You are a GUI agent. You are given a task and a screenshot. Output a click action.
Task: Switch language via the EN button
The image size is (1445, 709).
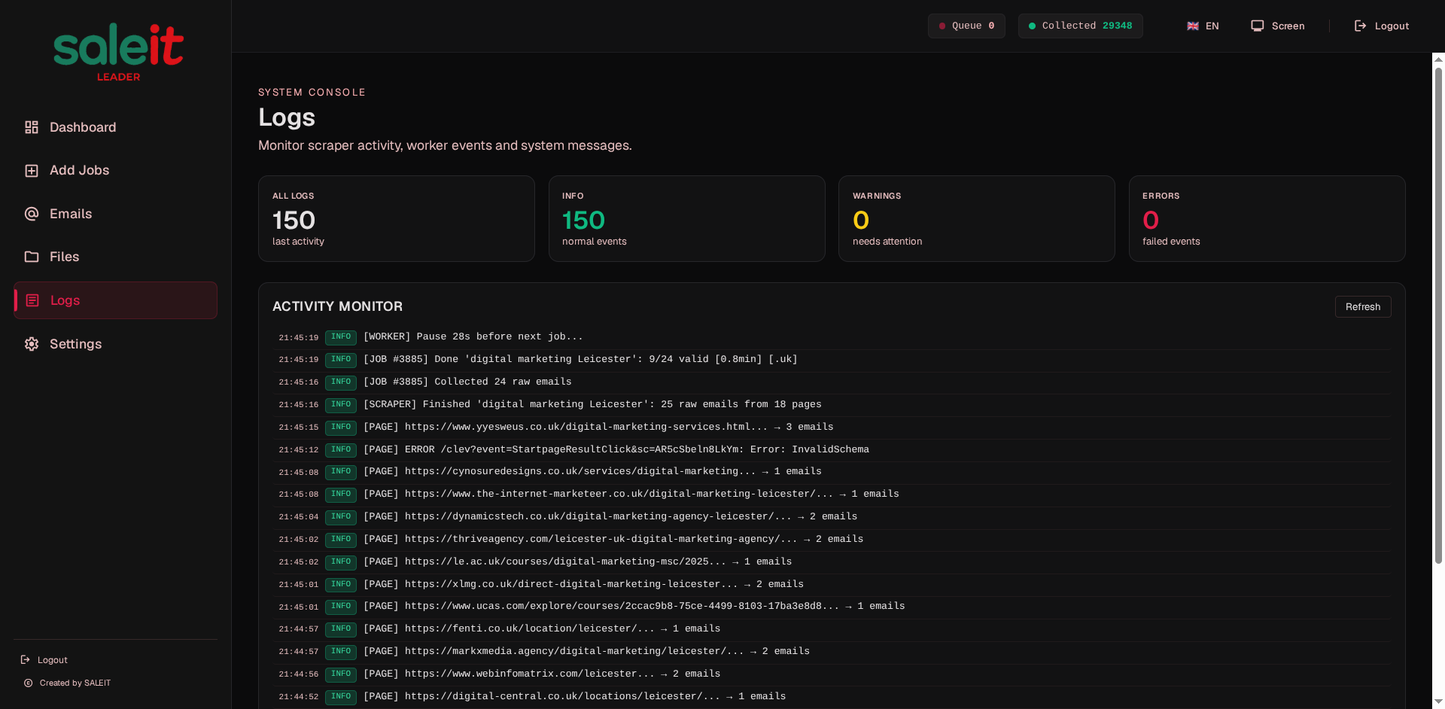tap(1203, 26)
